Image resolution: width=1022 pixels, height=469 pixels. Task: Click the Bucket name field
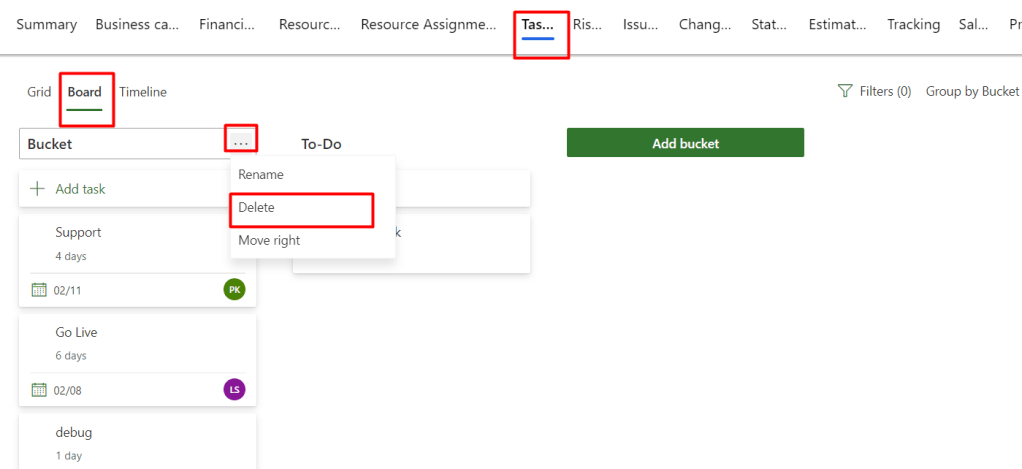click(120, 144)
